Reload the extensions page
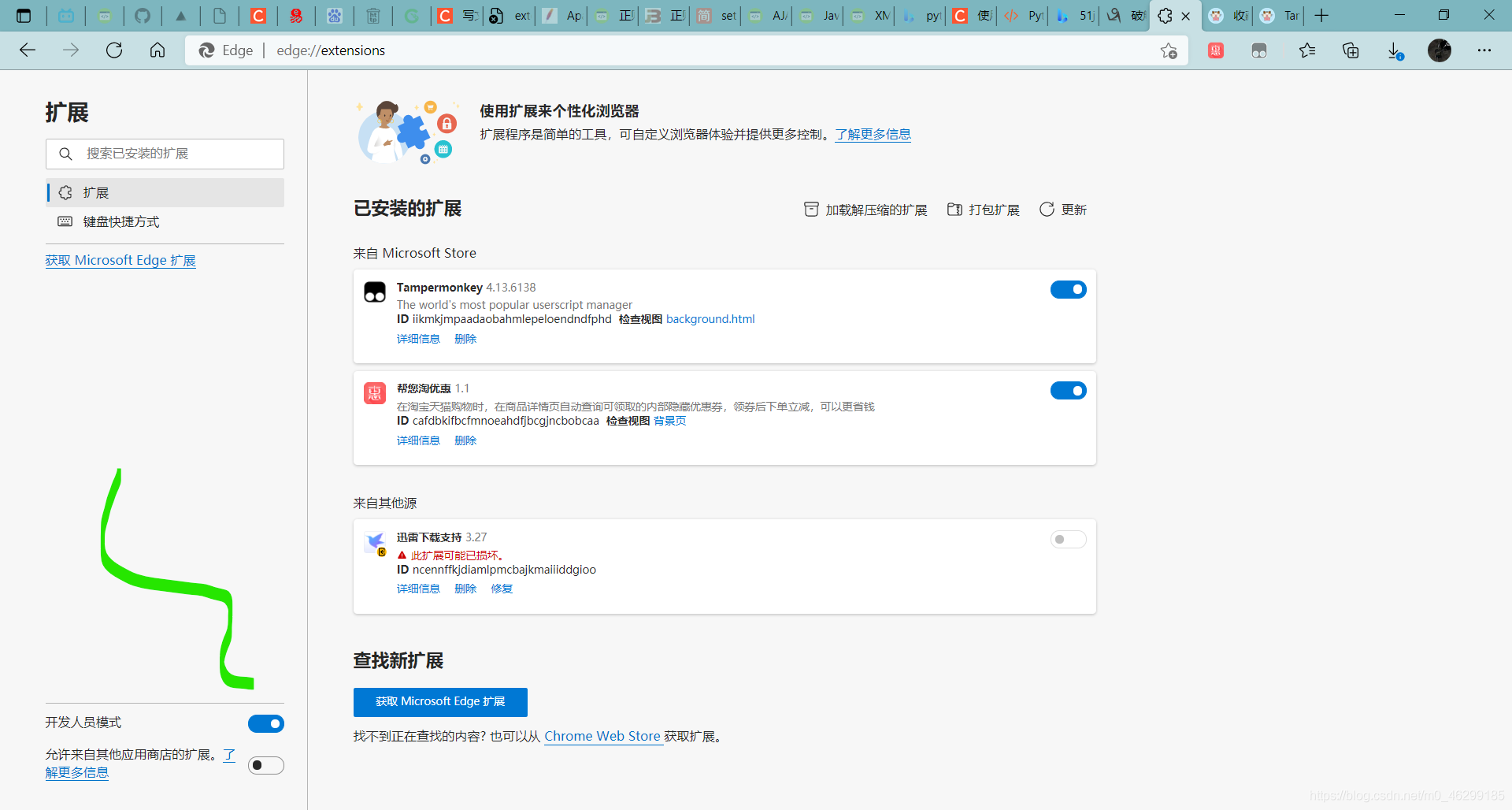The width and height of the screenshot is (1512, 810). tap(114, 50)
